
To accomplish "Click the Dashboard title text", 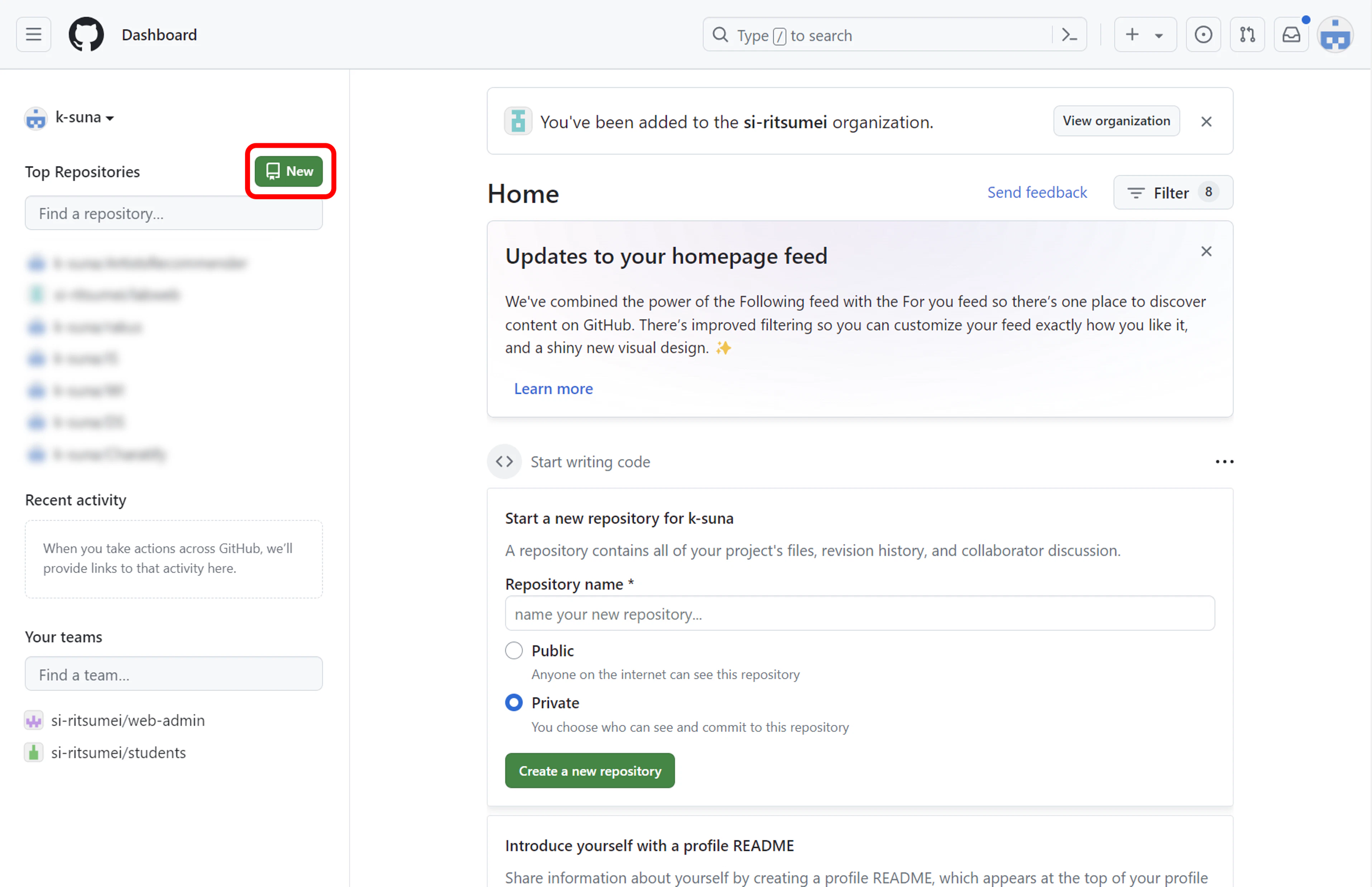I will pos(159,34).
